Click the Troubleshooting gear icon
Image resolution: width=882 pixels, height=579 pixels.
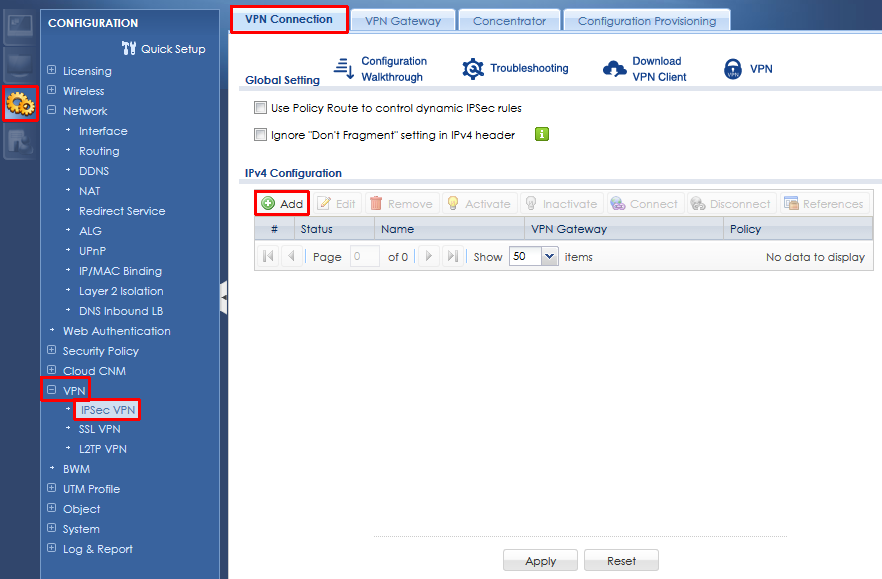point(473,68)
